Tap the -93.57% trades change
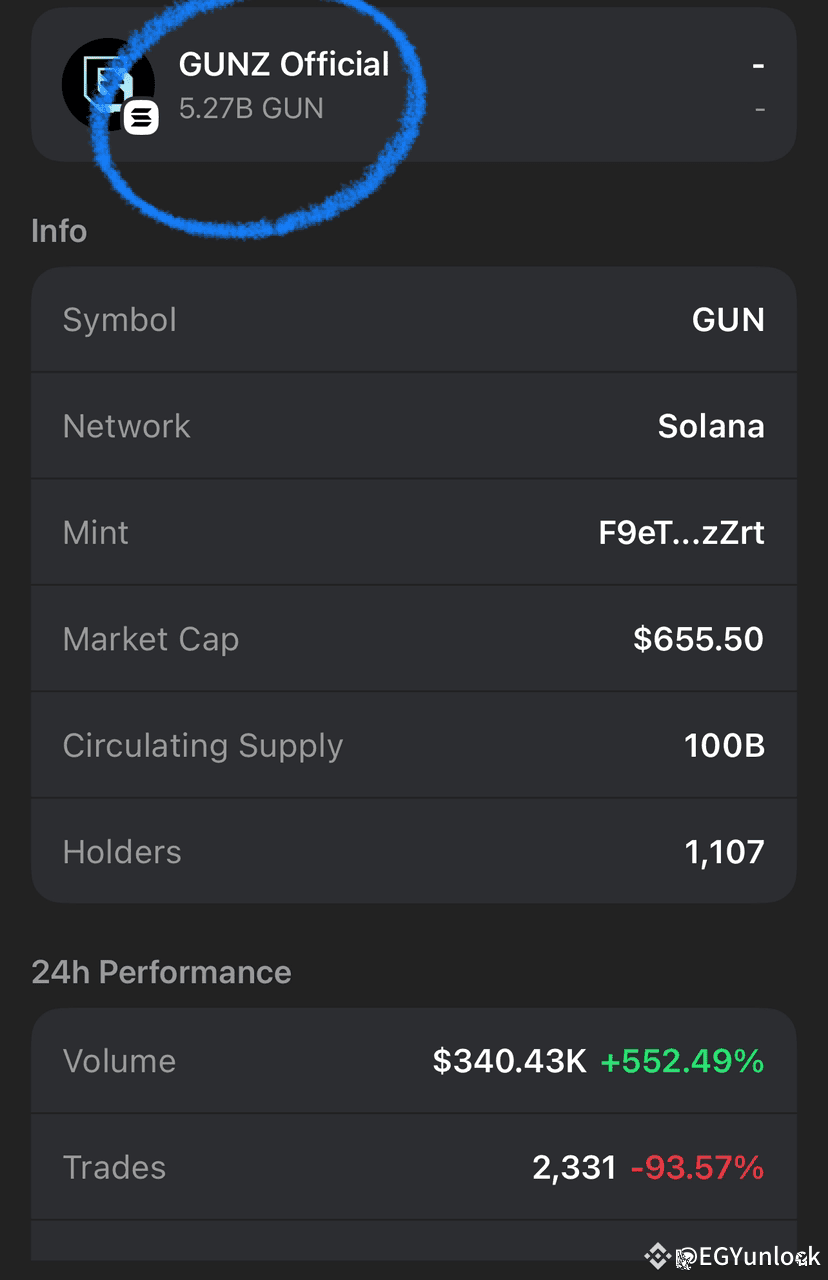Viewport: 828px width, 1280px height. [698, 1167]
